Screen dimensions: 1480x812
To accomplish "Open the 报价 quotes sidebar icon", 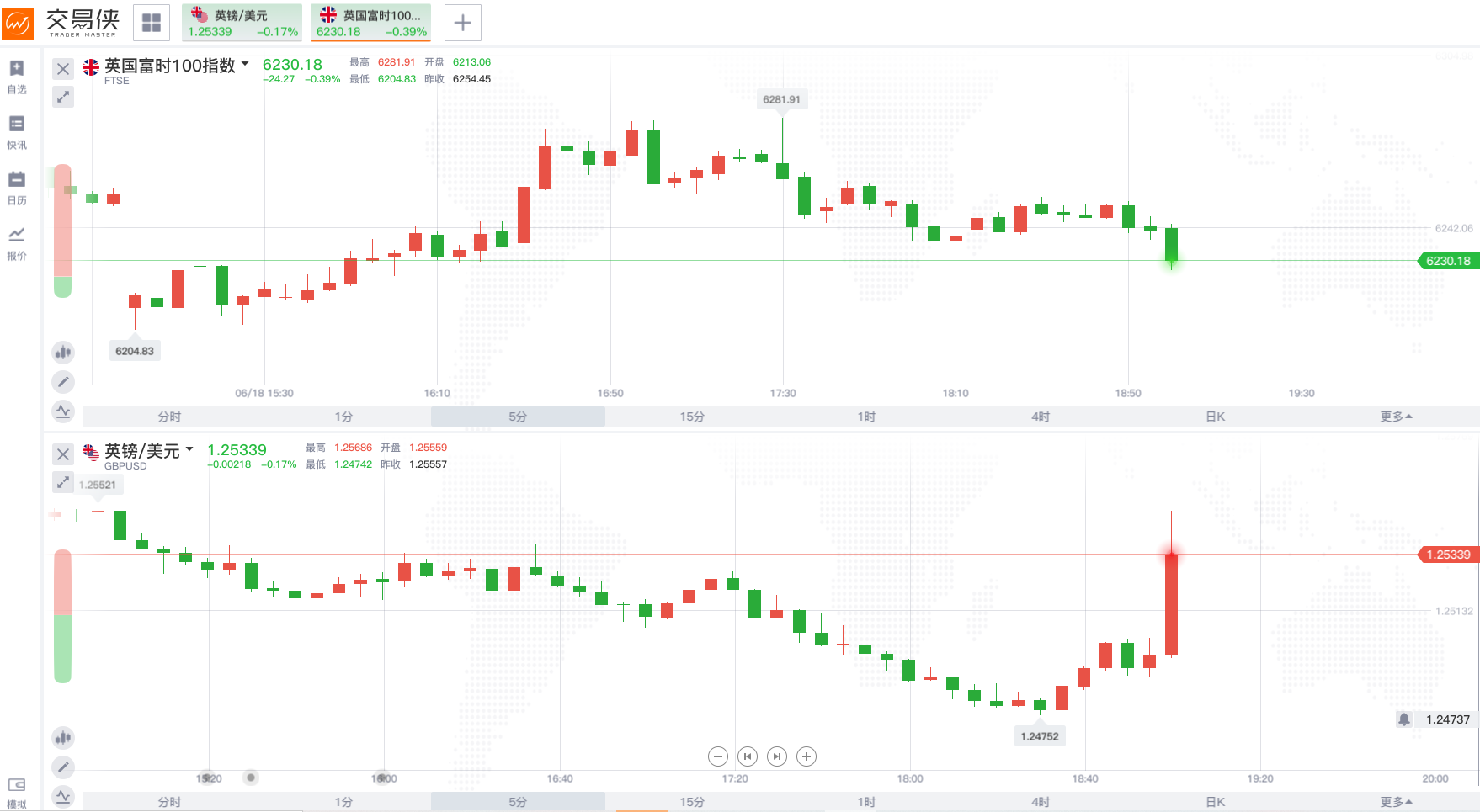I will point(17,242).
